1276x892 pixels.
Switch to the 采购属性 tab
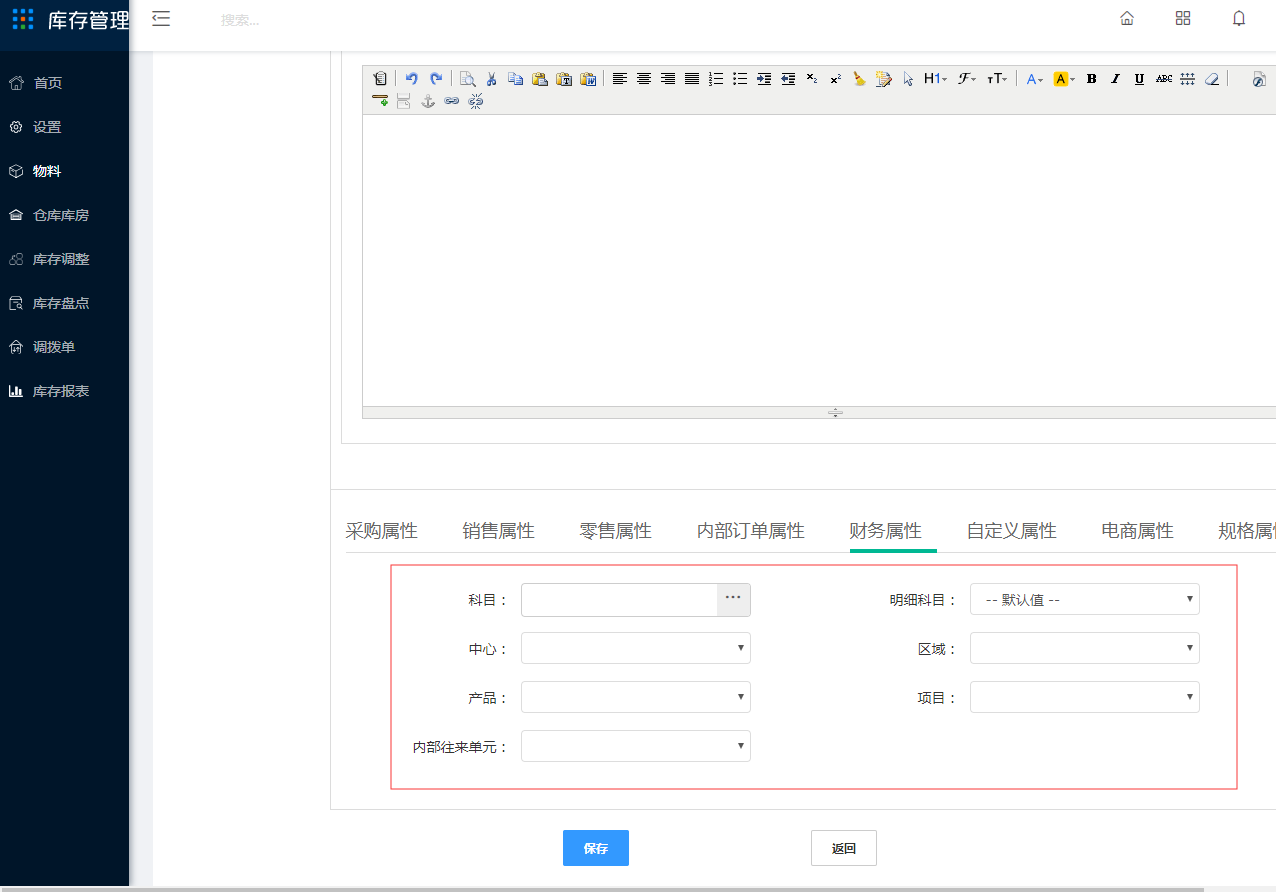381,531
